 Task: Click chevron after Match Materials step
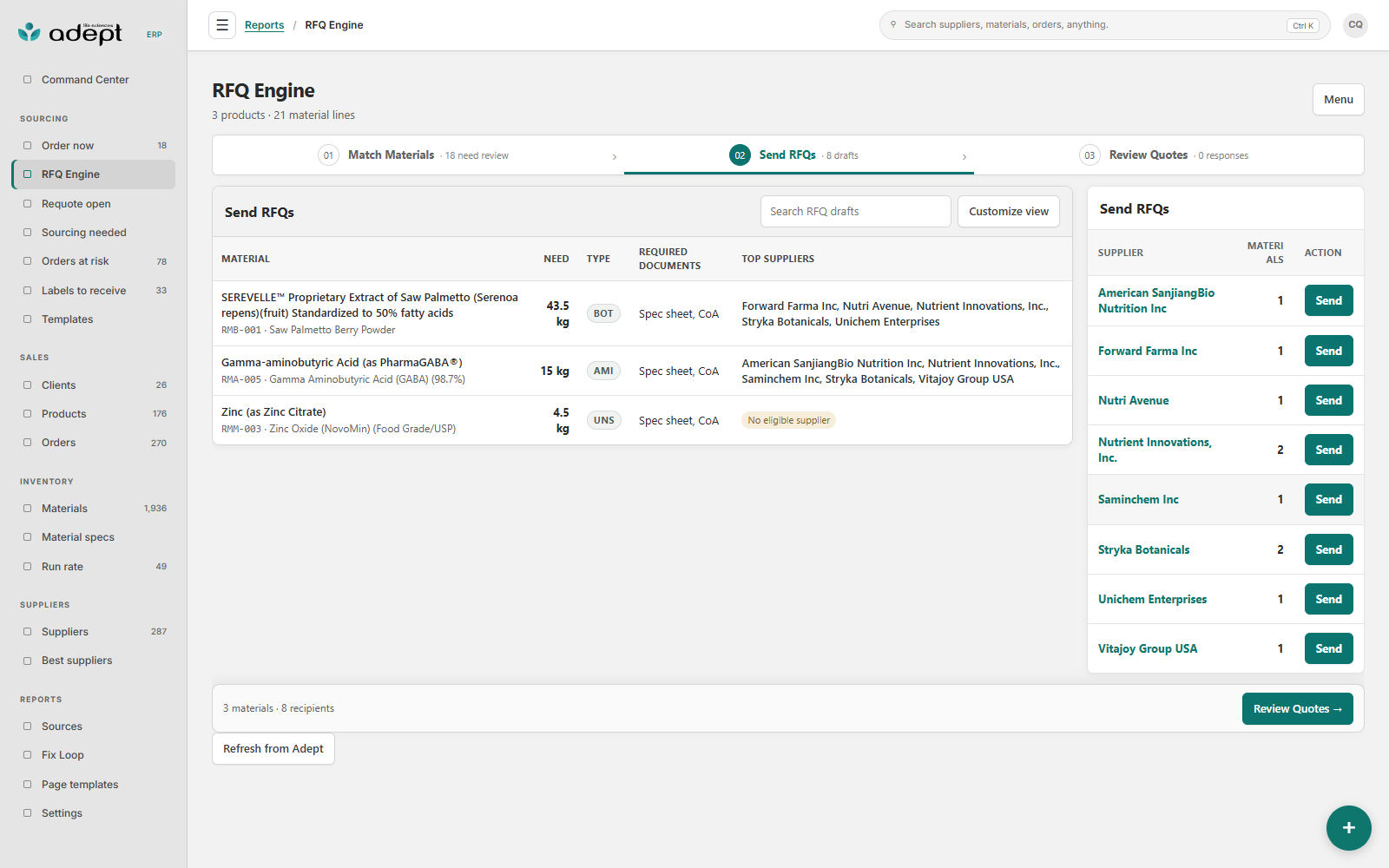[615, 157]
